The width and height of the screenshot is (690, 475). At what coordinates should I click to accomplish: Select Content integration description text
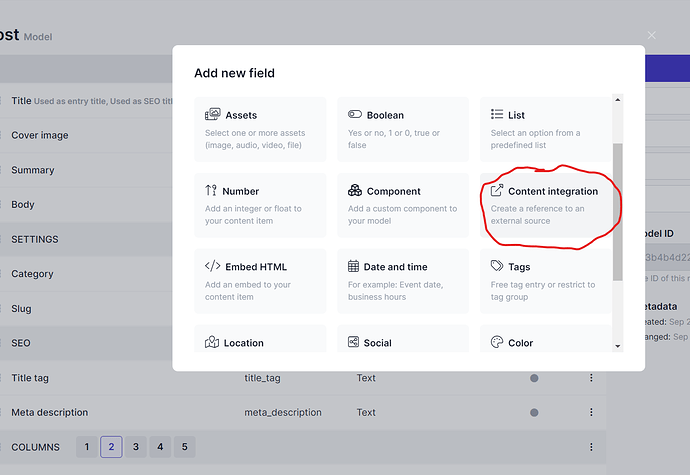point(537,214)
